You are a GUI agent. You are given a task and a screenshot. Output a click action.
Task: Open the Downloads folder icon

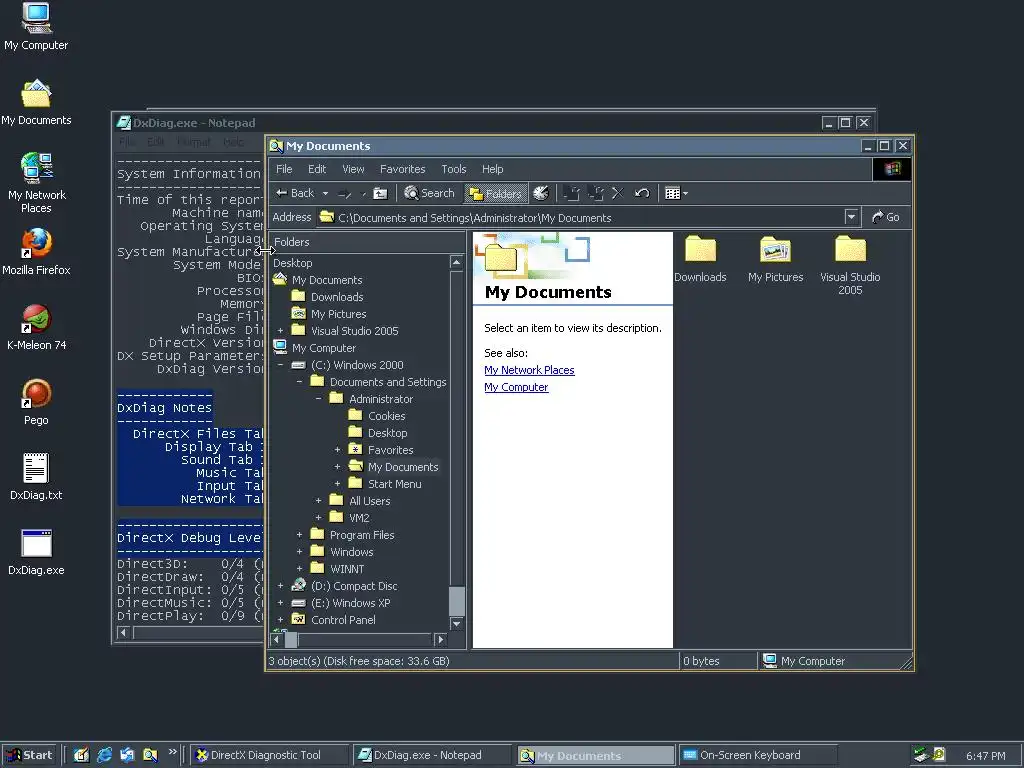click(x=700, y=259)
